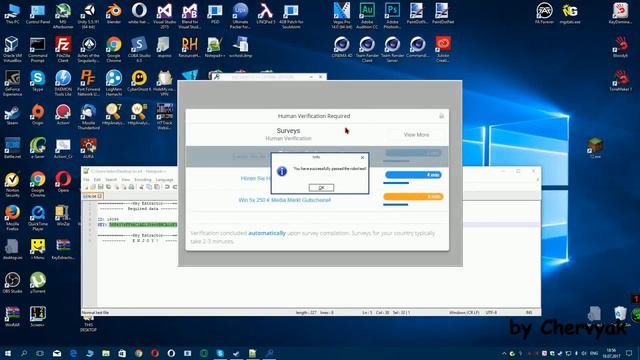The image size is (640, 360).
Task: Click the CINEMA 4D desktop icon
Action: pos(342,47)
